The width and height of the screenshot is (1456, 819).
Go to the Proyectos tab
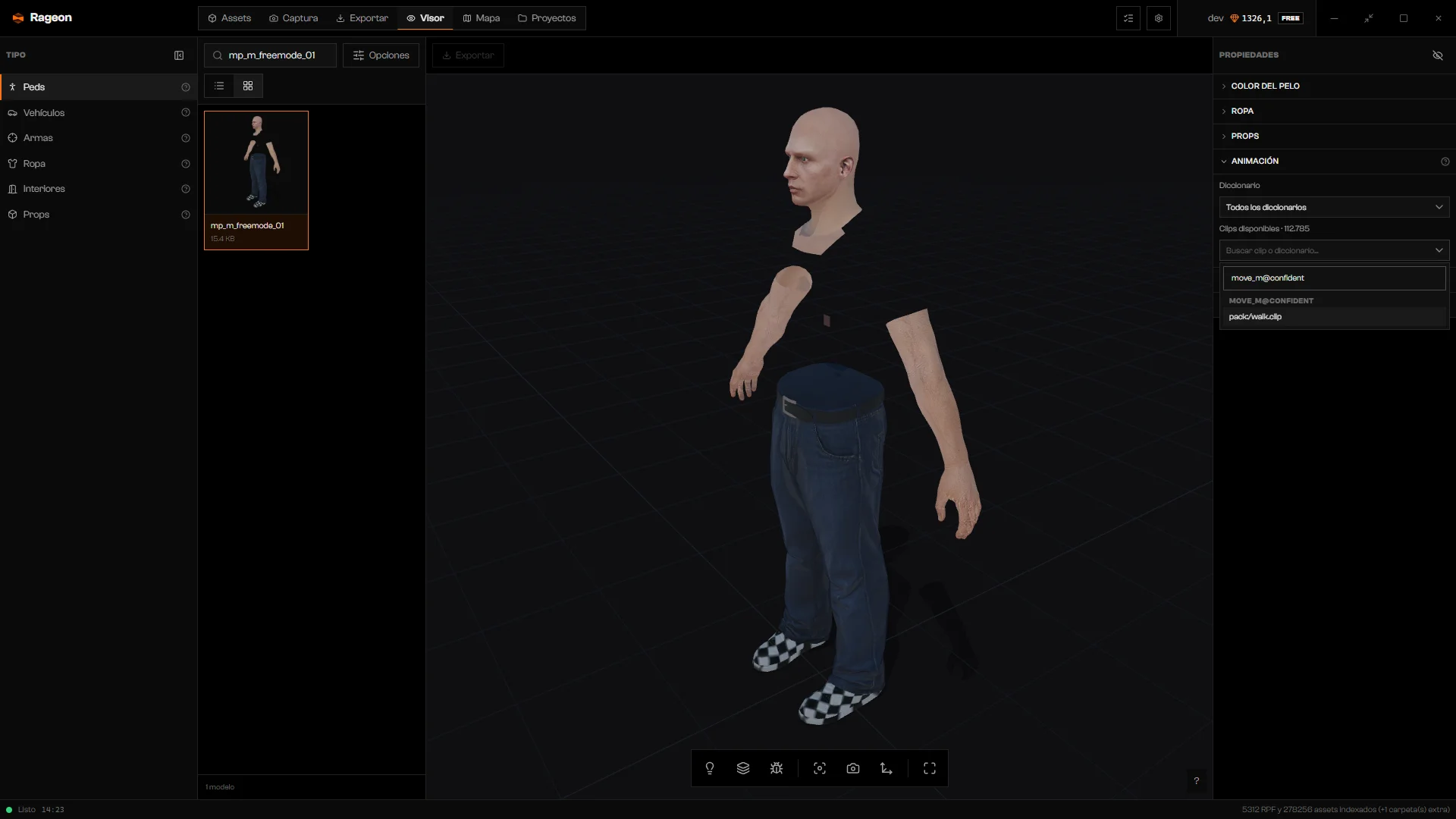pos(547,18)
